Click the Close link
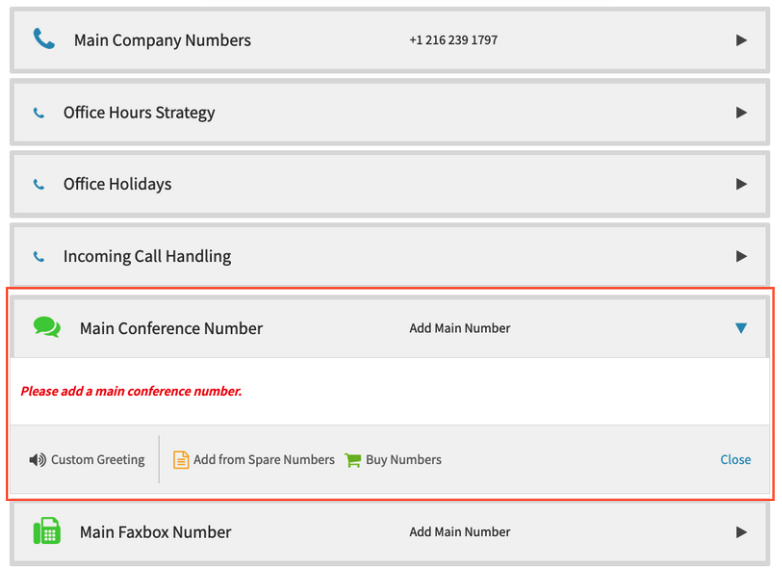This screenshot has height=576, width=782. 735,459
